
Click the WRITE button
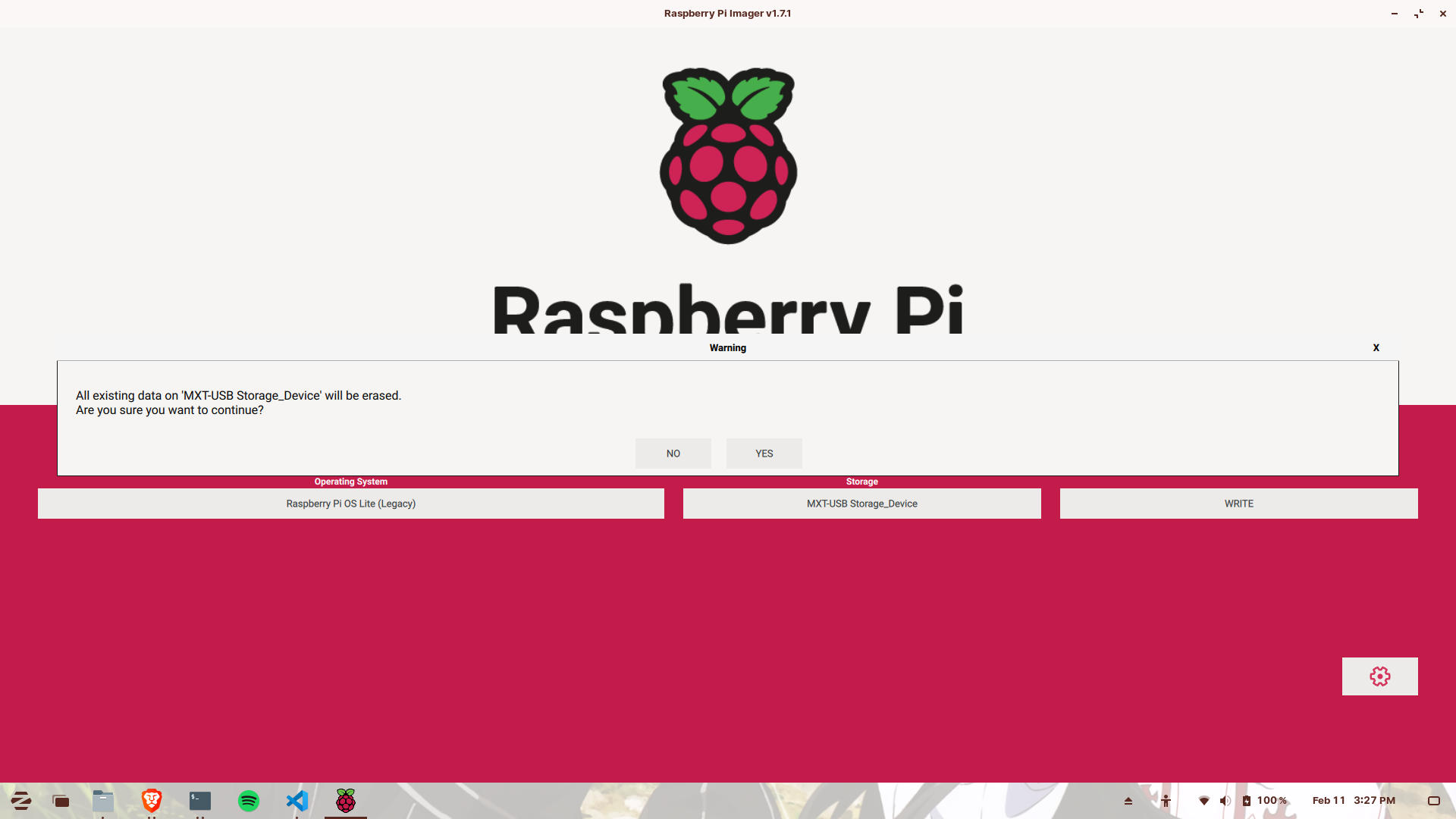click(1238, 504)
